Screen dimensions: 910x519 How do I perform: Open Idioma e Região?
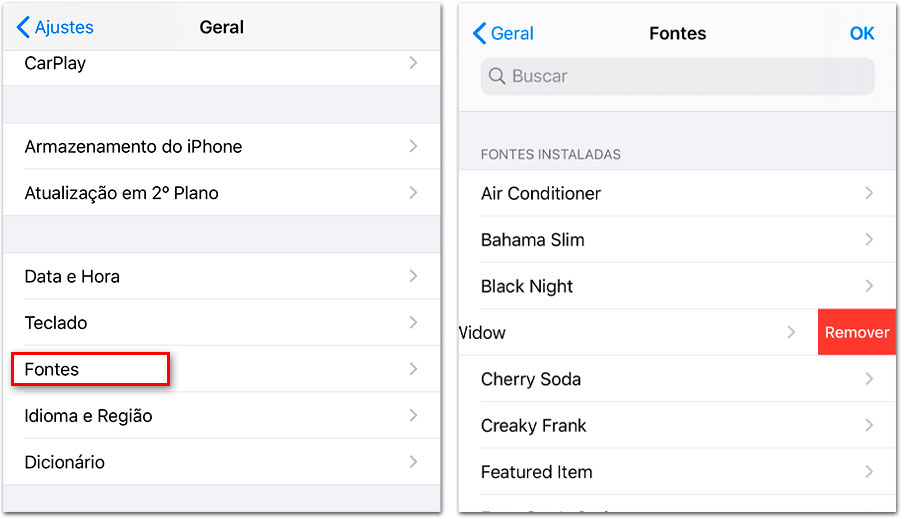pyautogui.click(x=221, y=416)
